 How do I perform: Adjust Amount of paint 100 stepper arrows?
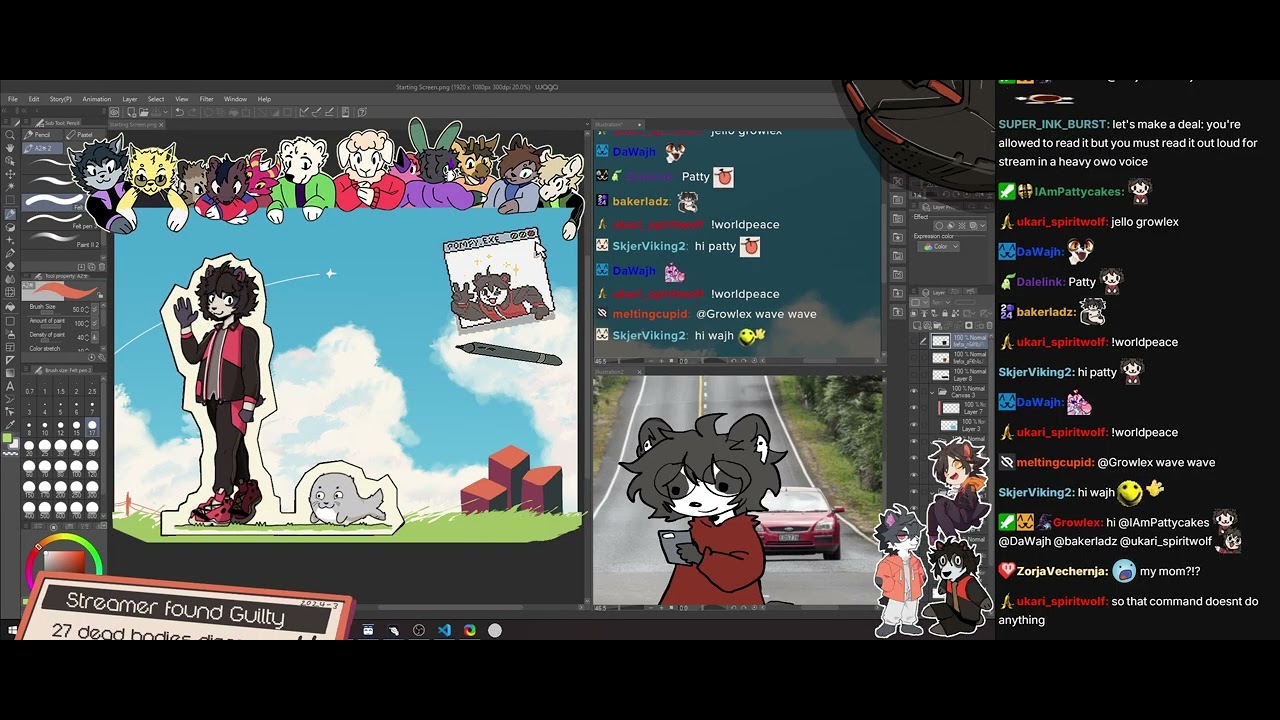[87, 323]
